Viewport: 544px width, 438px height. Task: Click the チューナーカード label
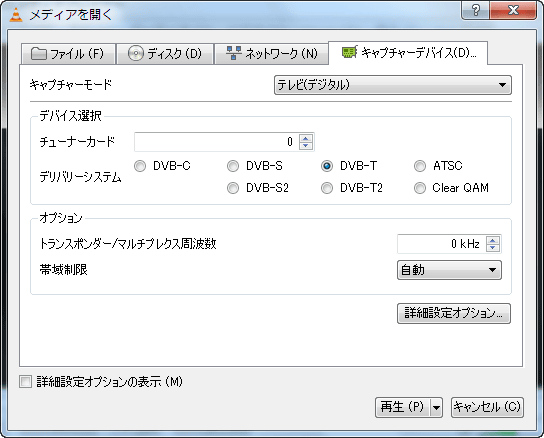[x=77, y=142]
